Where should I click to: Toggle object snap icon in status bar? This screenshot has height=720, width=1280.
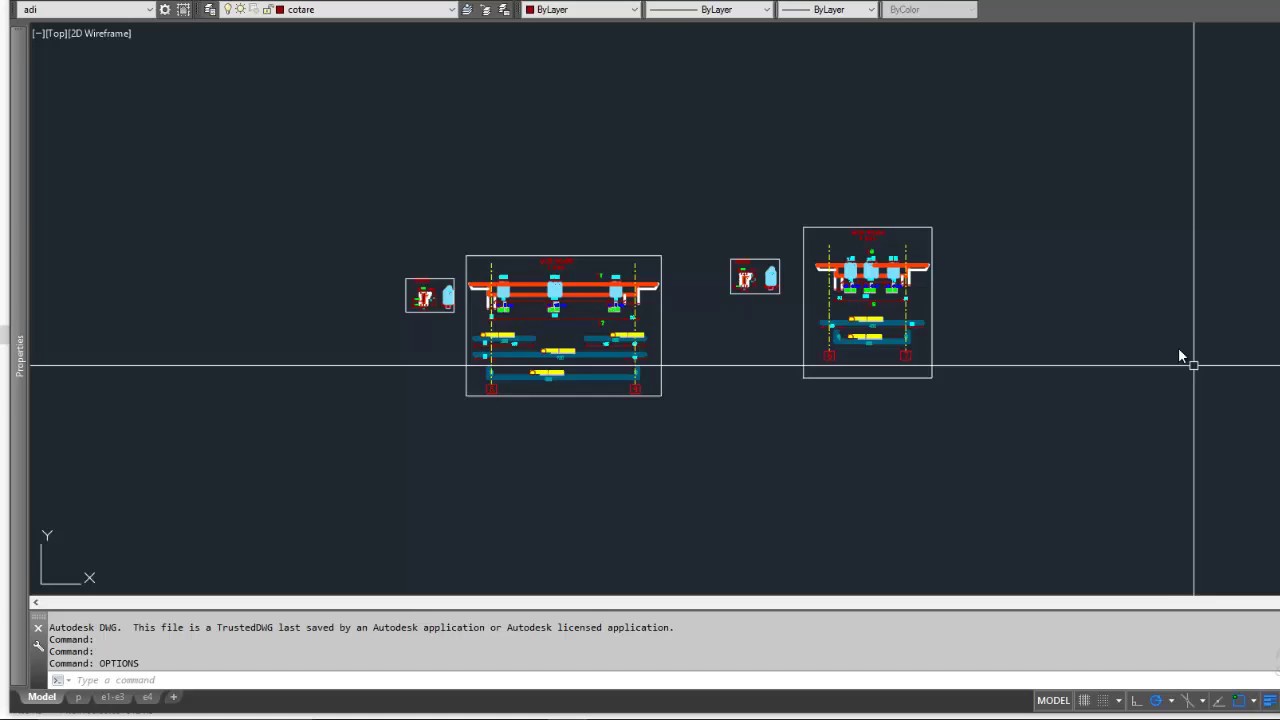1239,700
